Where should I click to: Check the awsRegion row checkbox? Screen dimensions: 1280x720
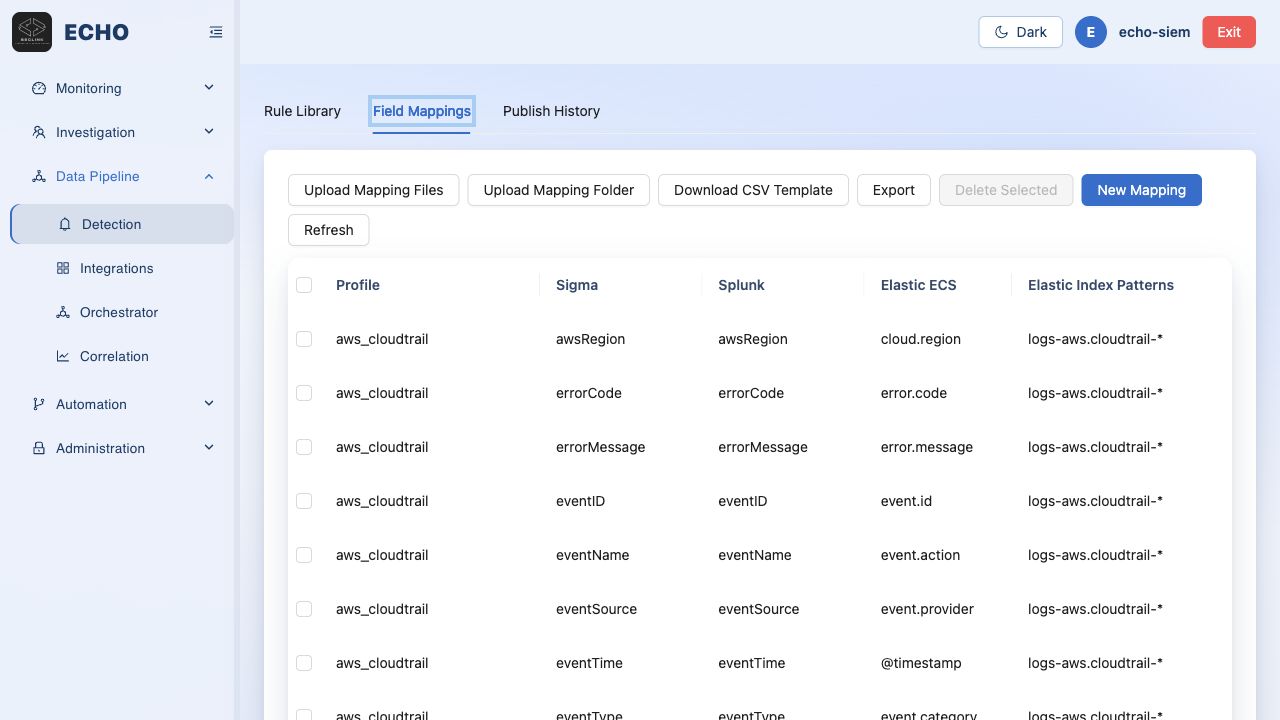304,339
